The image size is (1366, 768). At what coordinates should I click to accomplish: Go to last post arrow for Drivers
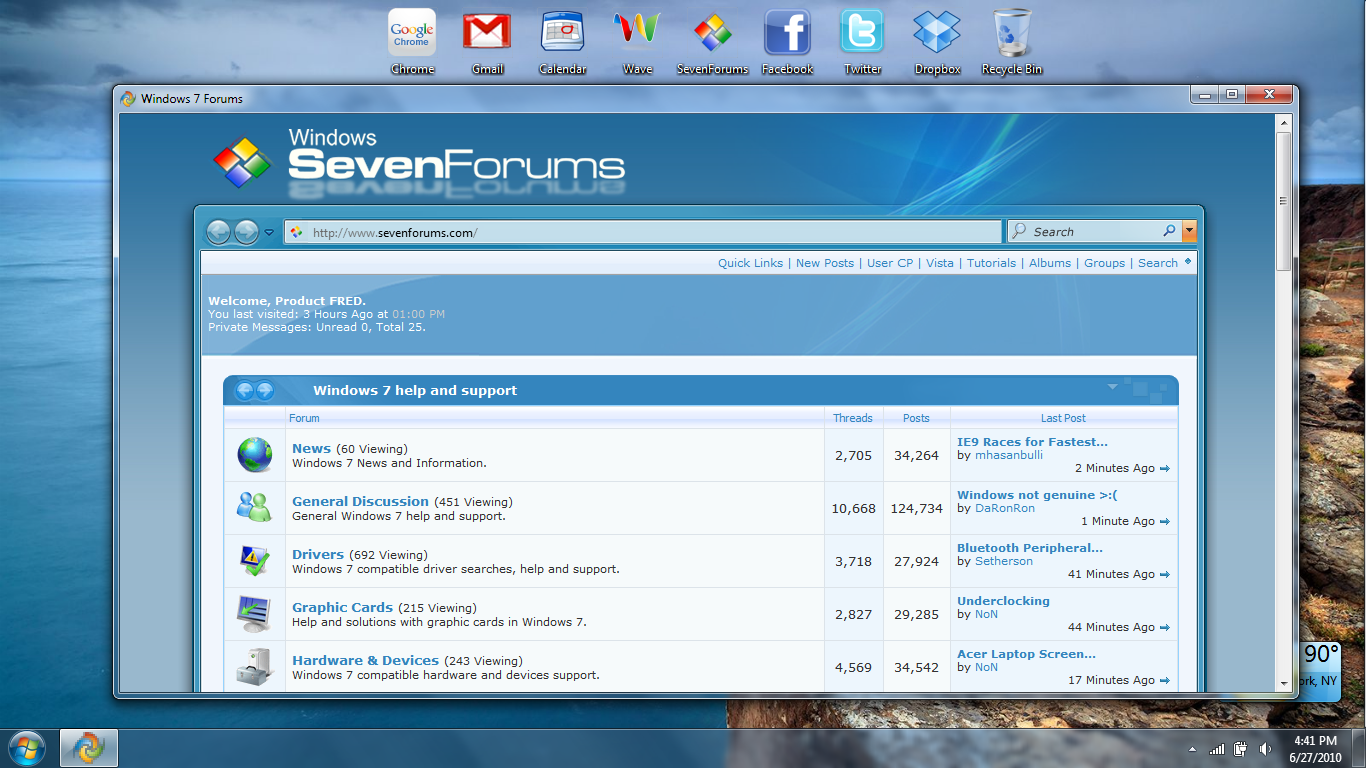click(x=1165, y=575)
